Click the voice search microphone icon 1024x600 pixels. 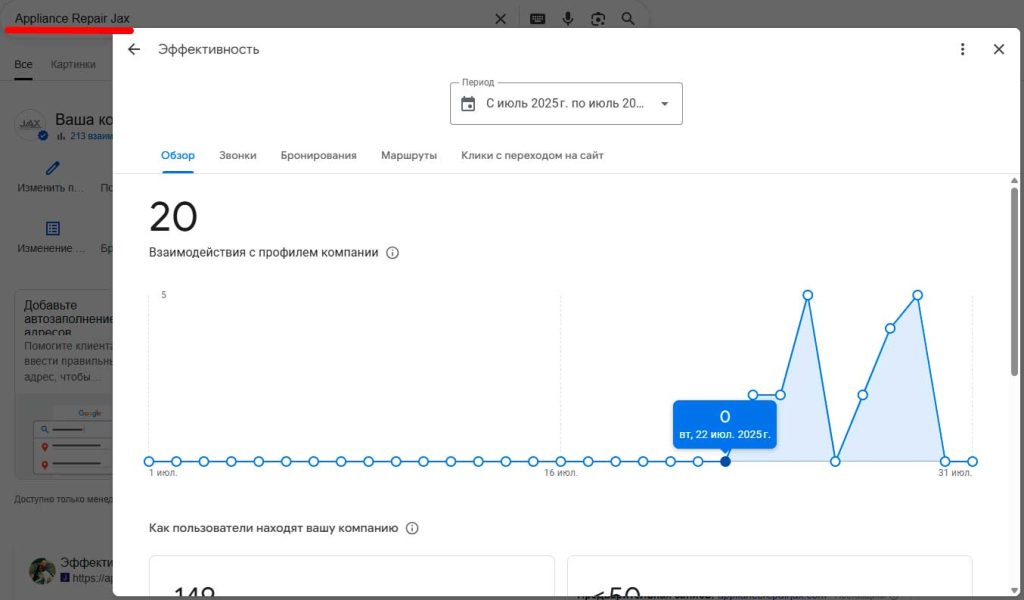[568, 19]
